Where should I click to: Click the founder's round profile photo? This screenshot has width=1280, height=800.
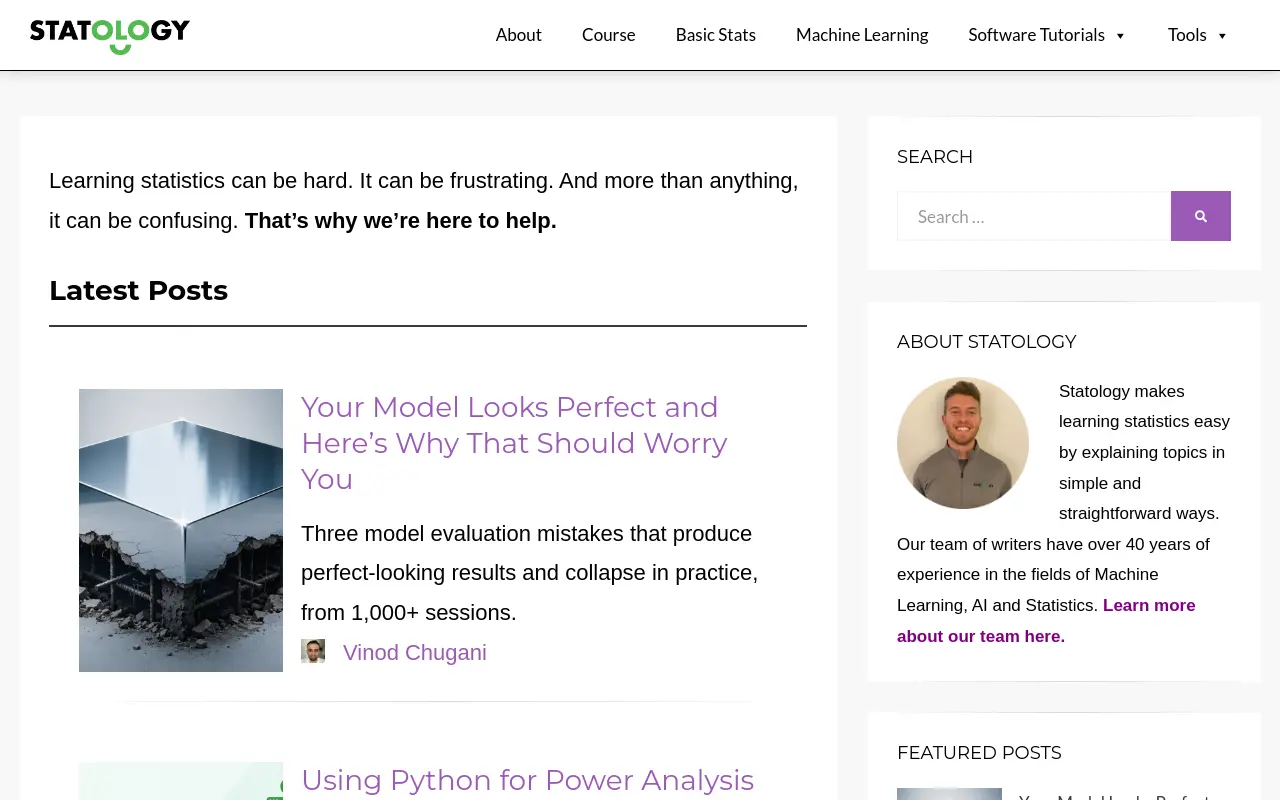click(963, 443)
